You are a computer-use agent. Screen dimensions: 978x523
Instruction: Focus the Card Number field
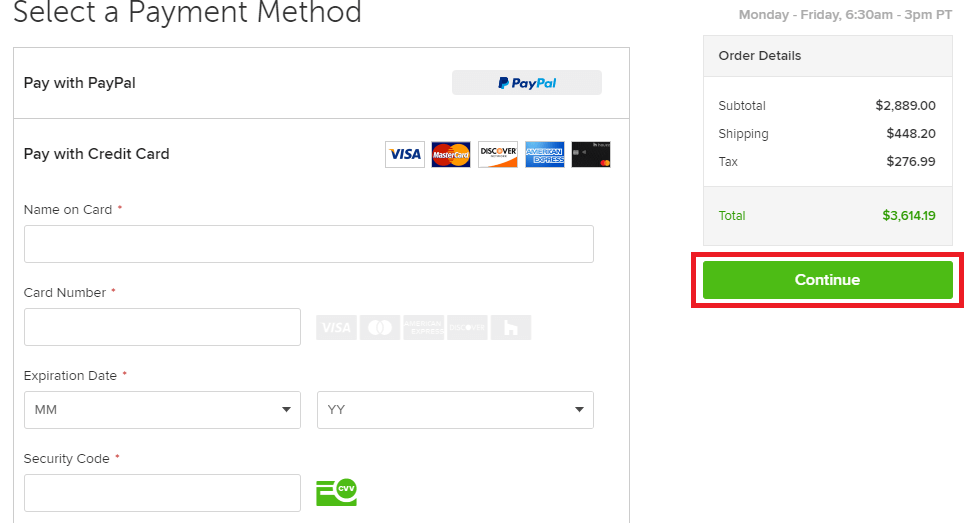tap(162, 327)
